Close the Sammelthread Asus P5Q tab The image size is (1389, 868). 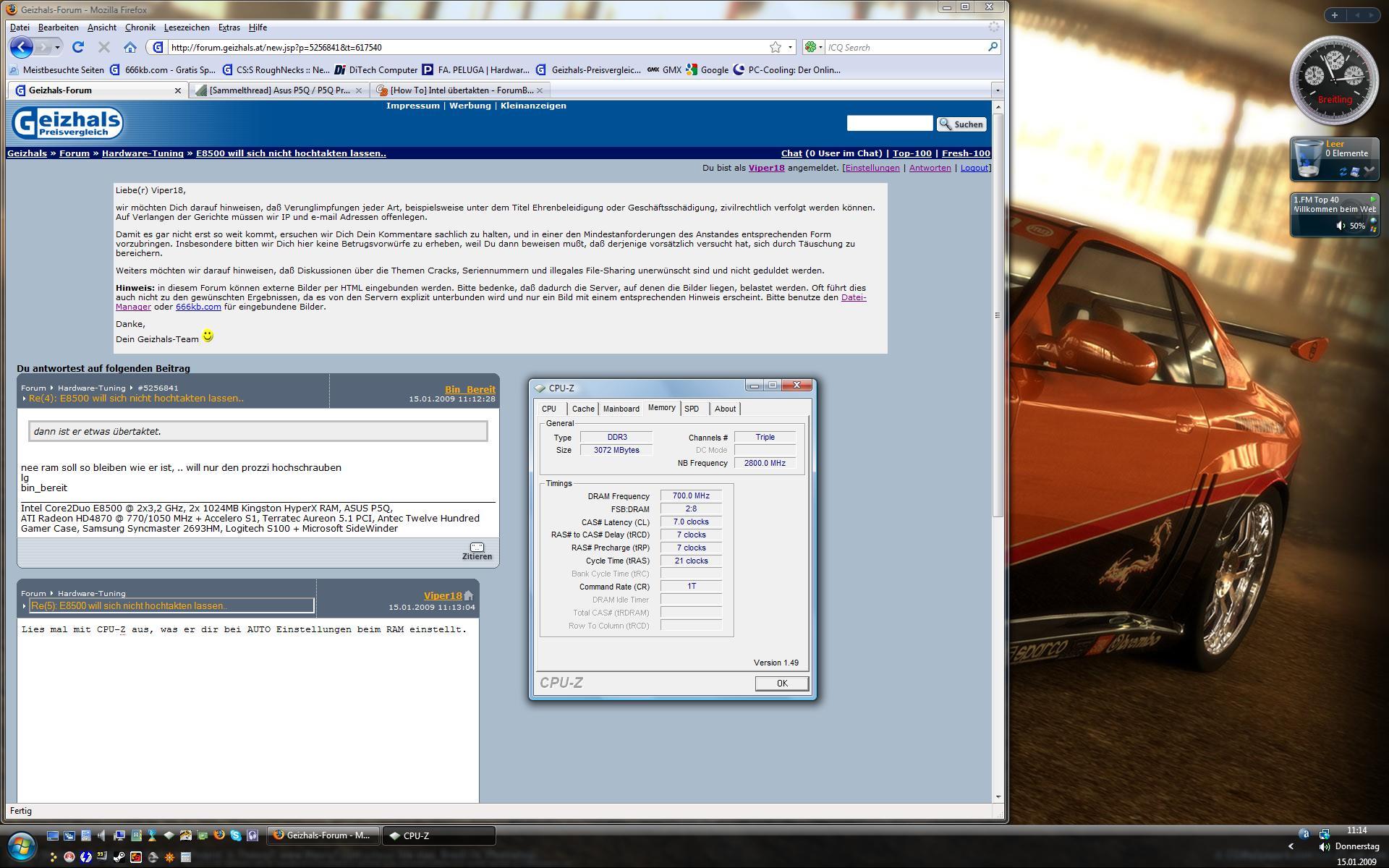[358, 90]
